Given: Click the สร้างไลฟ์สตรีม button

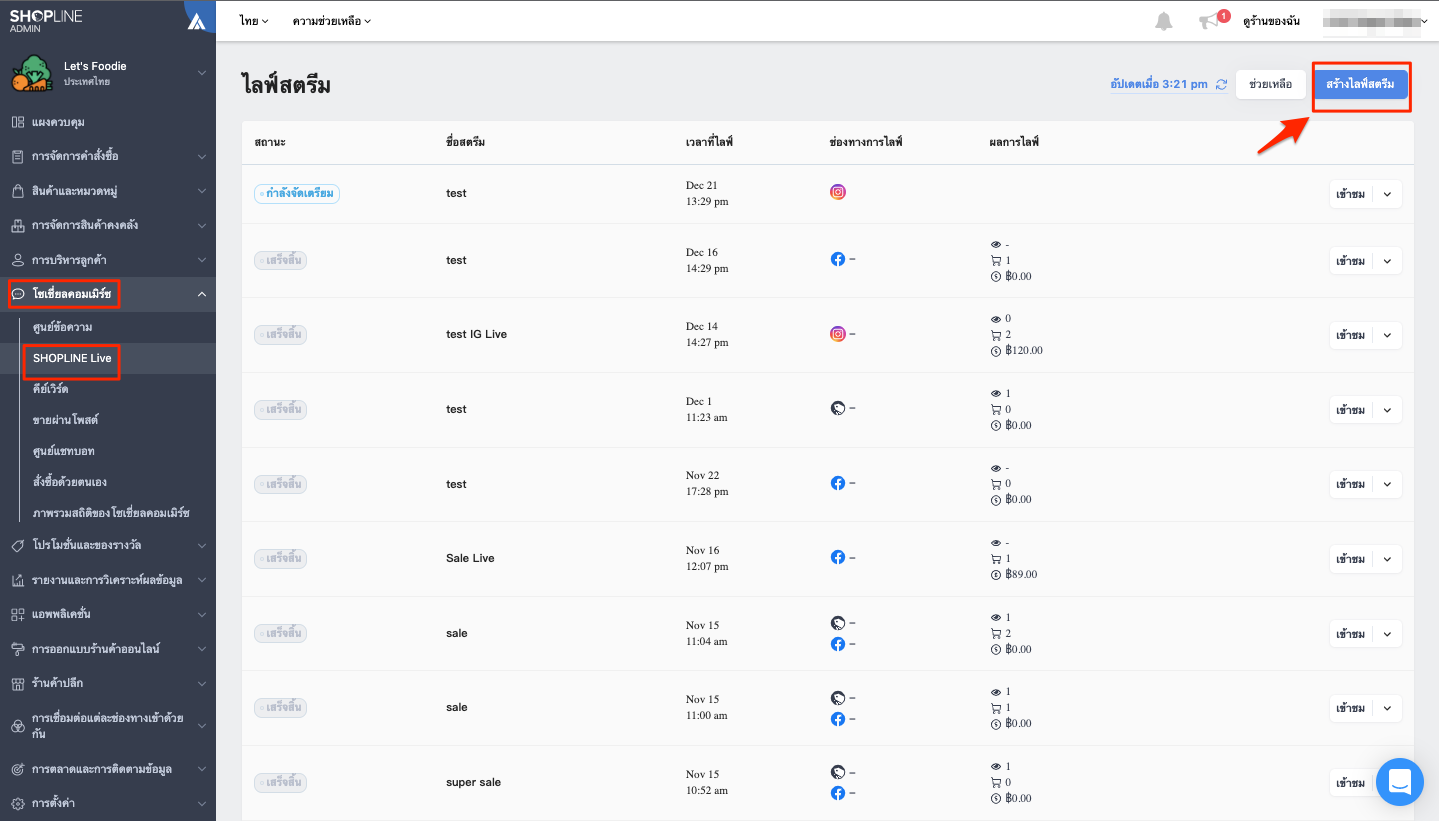Looking at the screenshot, I should (1360, 84).
